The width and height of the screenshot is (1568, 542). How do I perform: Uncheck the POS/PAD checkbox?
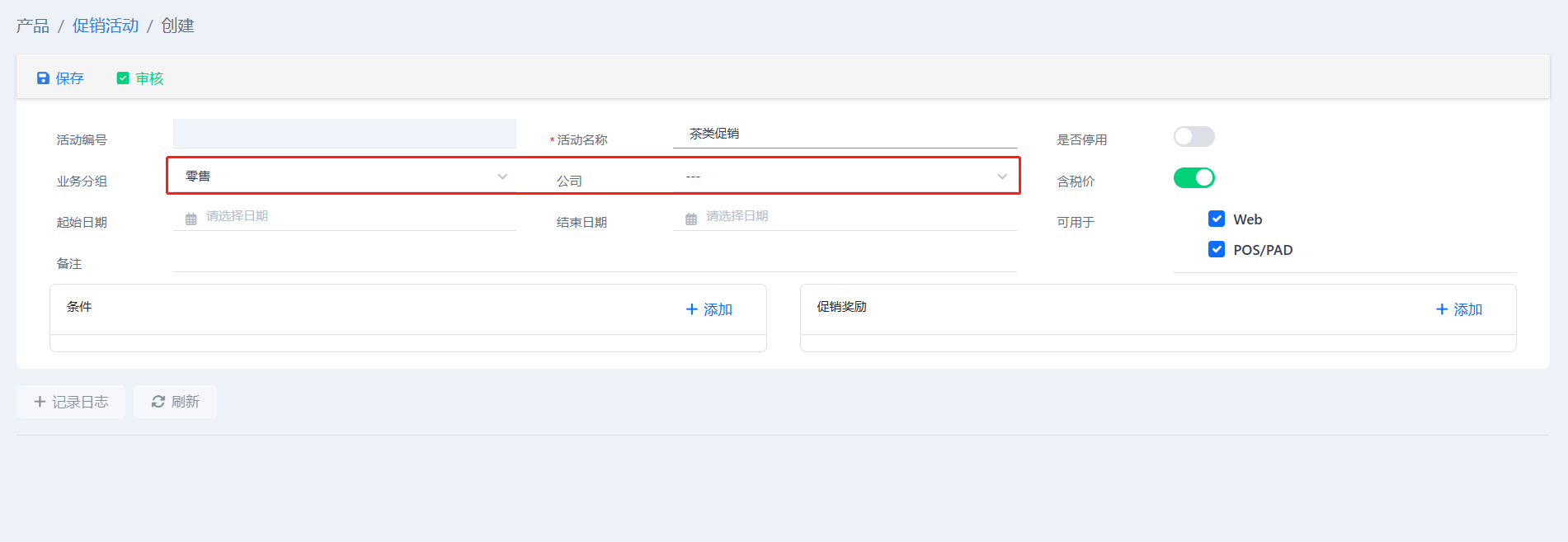point(1217,249)
